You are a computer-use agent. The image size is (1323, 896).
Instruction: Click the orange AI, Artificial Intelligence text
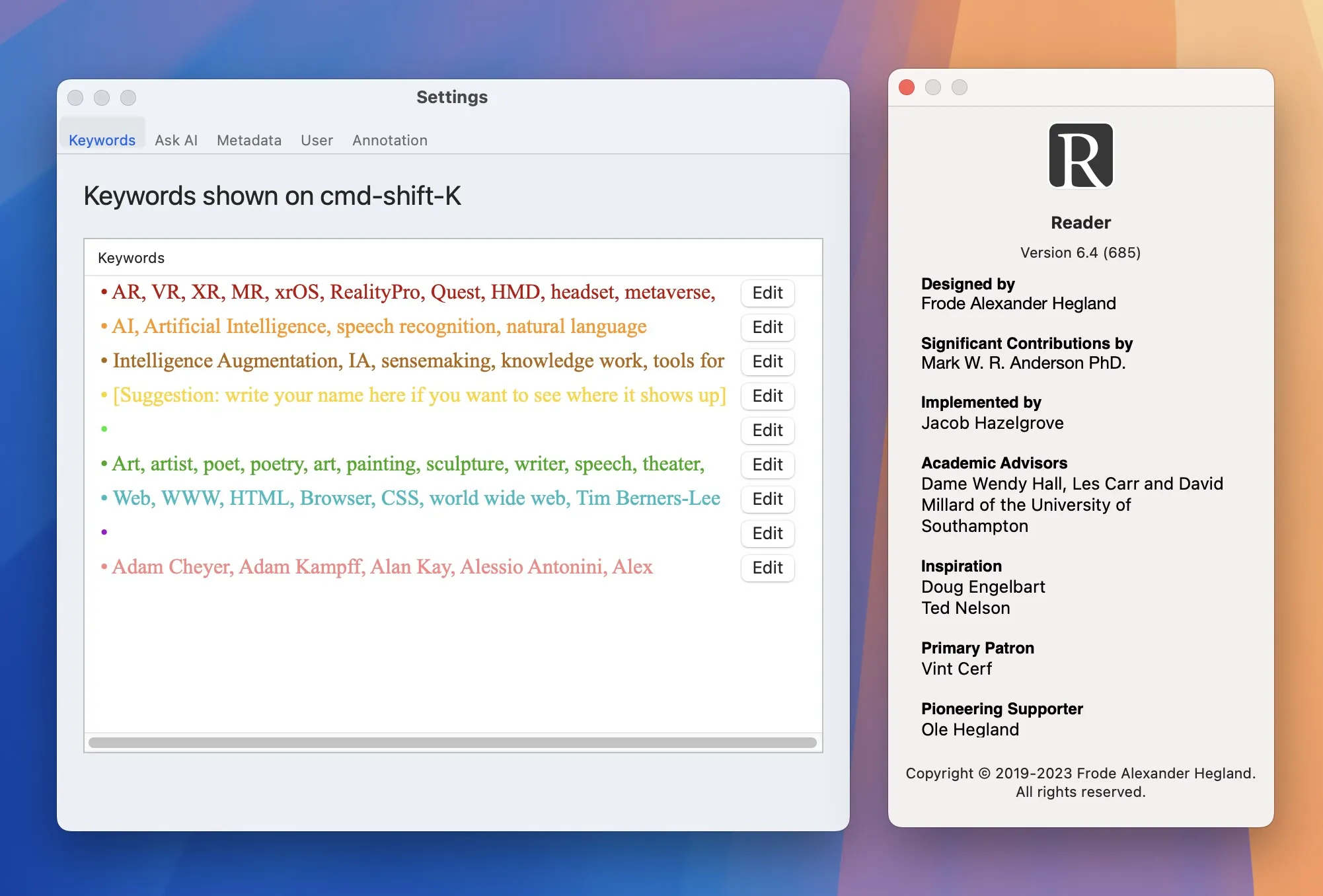tap(379, 326)
